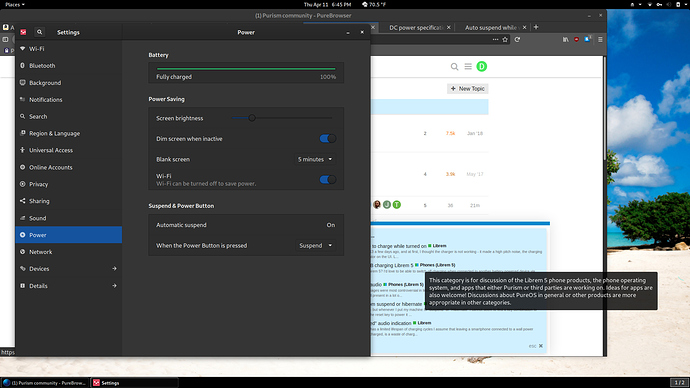The width and height of the screenshot is (690, 388).
Task: Open Power Button action Suspend dropdown
Action: pos(316,245)
